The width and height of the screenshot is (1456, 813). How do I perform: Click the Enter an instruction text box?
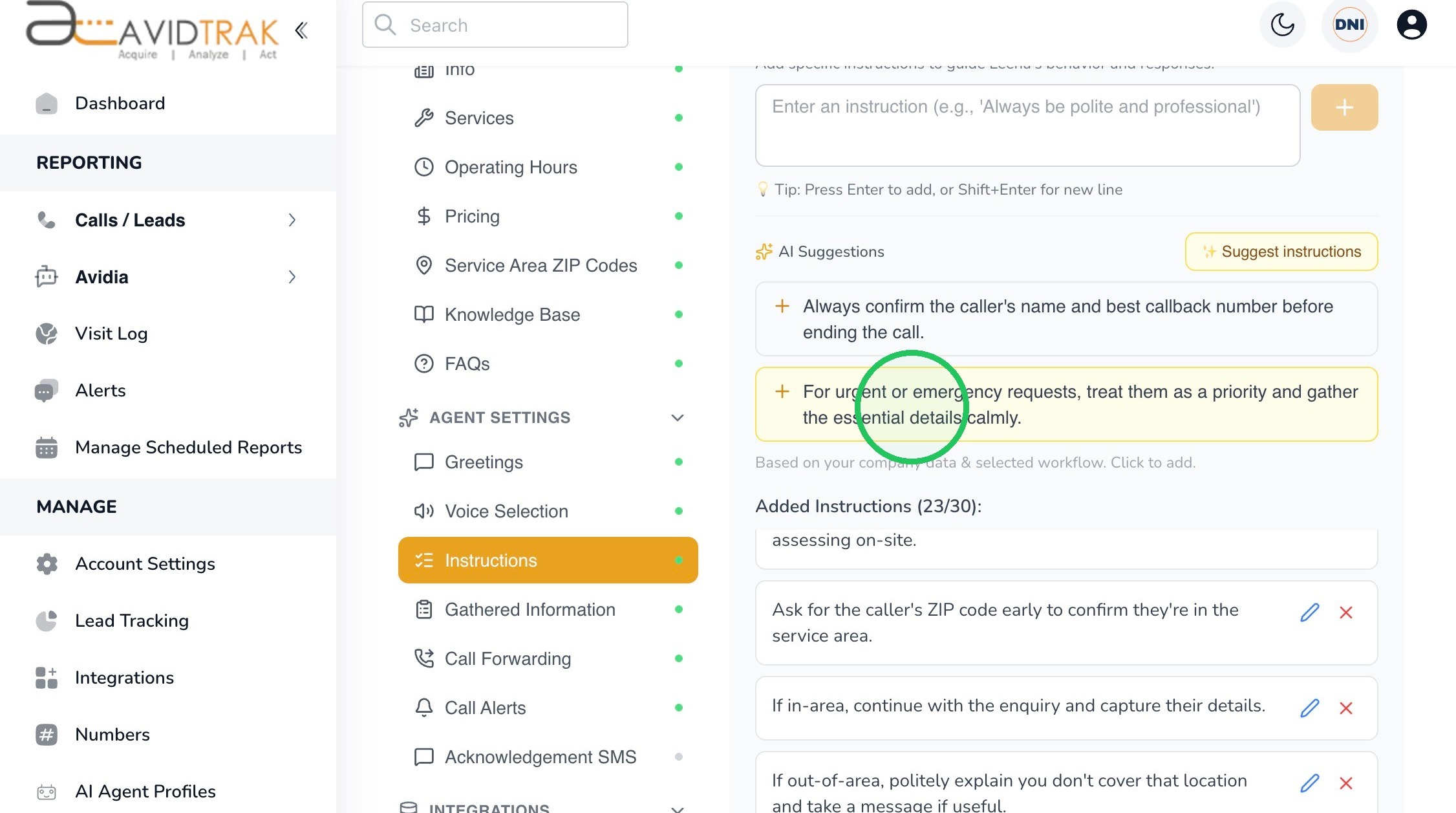(1027, 125)
